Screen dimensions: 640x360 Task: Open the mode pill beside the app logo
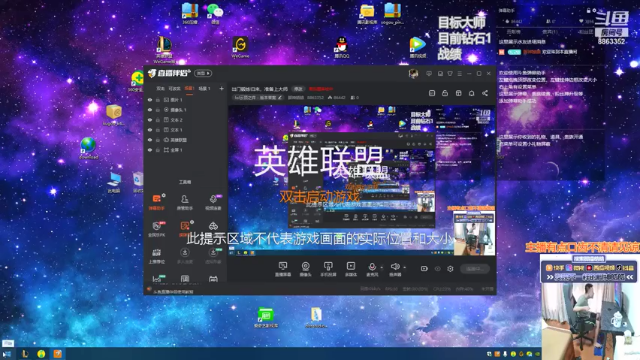(x=203, y=73)
